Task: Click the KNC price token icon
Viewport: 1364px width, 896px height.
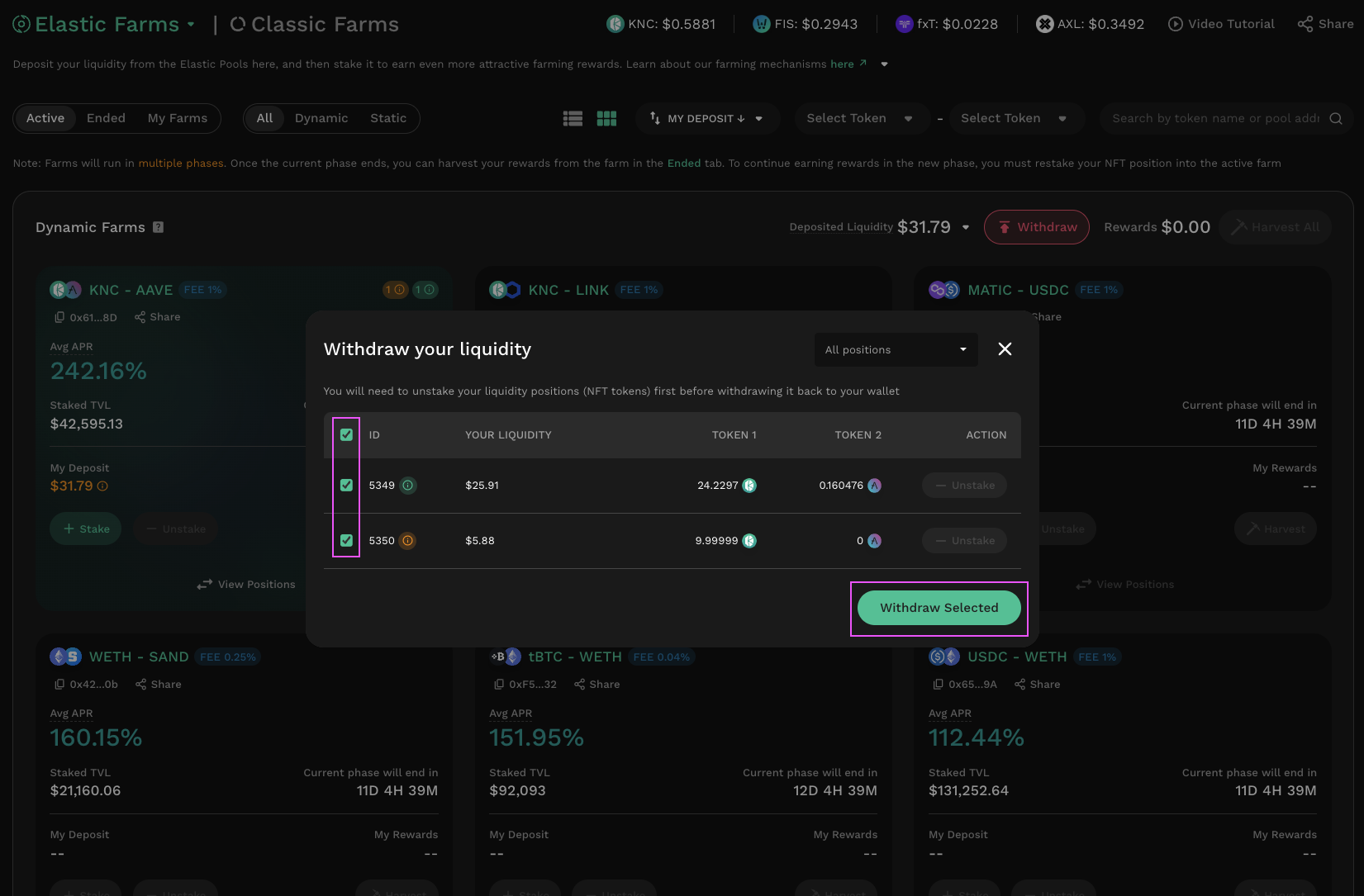Action: (x=615, y=24)
